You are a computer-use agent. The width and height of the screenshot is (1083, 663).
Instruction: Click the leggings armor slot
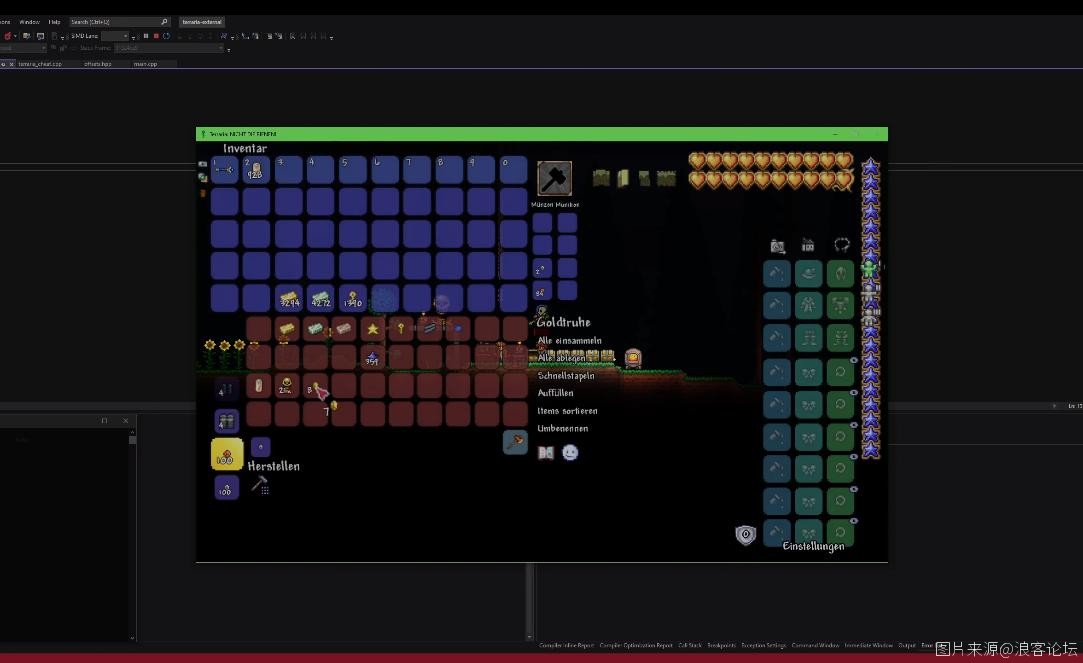(840, 338)
